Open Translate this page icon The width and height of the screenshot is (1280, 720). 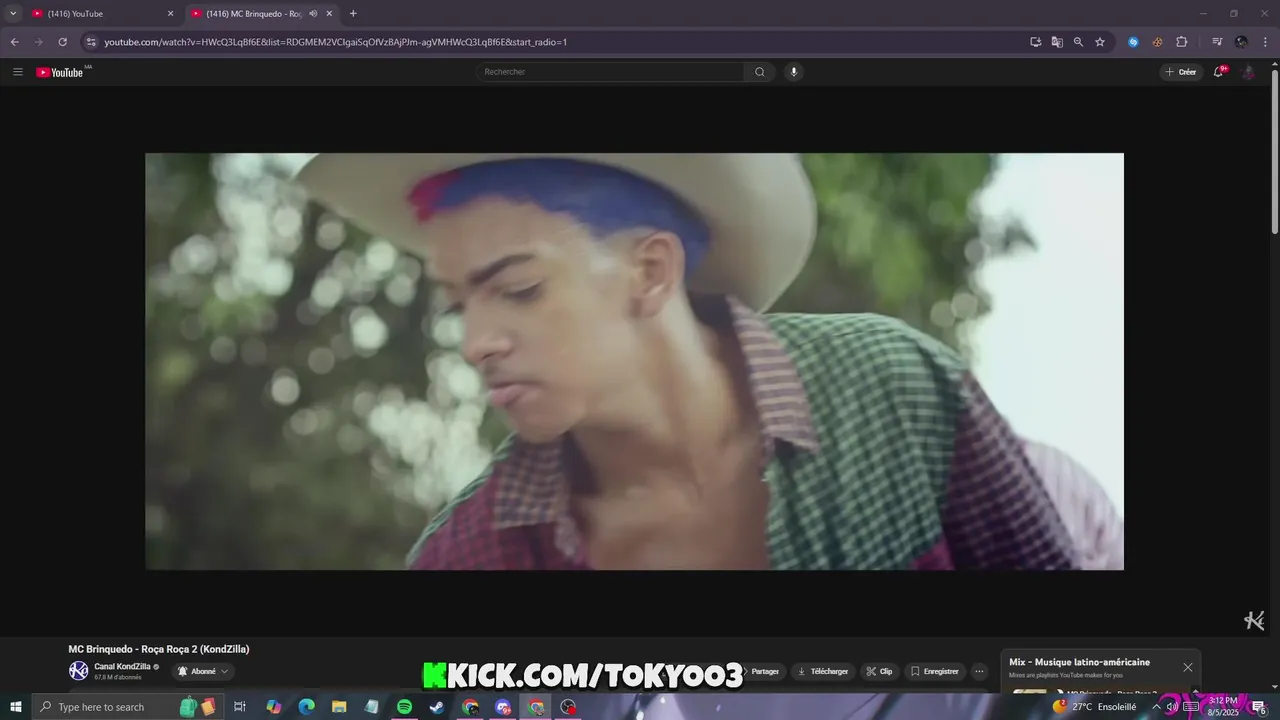1057,42
